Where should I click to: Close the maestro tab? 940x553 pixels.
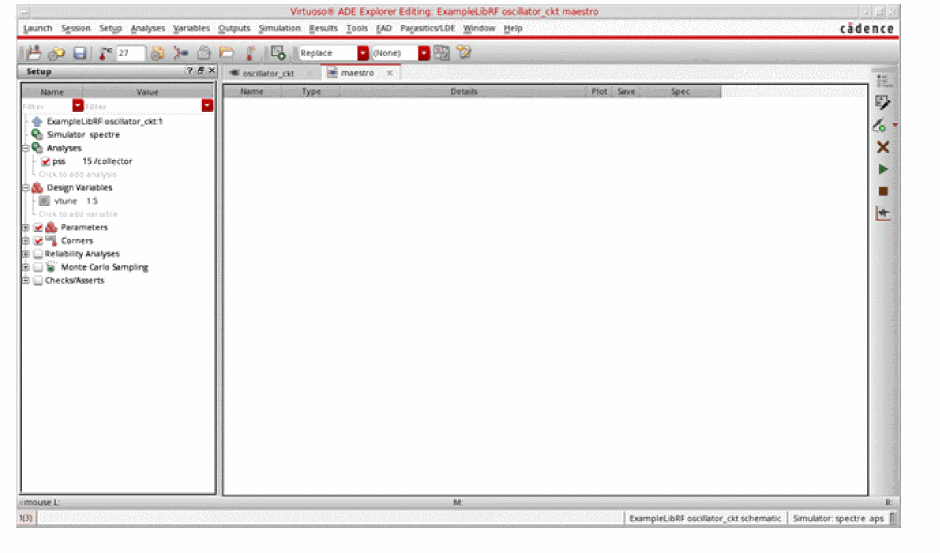[390, 73]
